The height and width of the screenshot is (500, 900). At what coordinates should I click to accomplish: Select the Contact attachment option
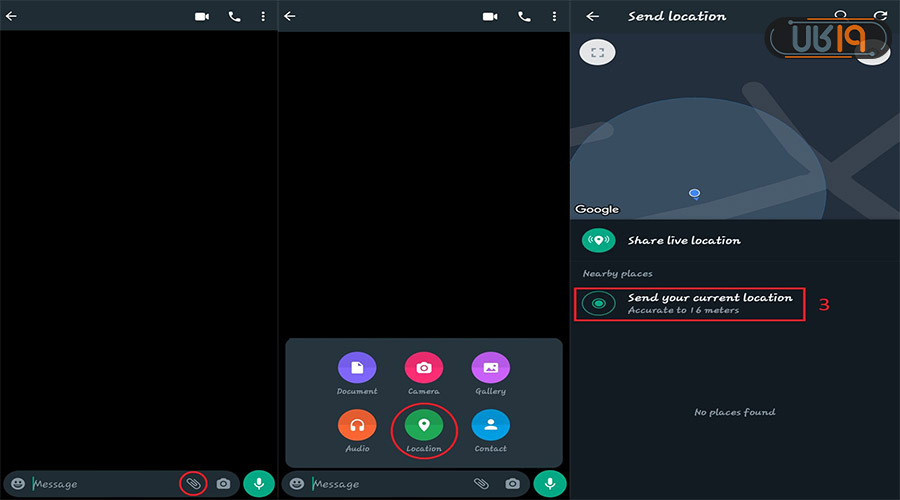tap(490, 425)
